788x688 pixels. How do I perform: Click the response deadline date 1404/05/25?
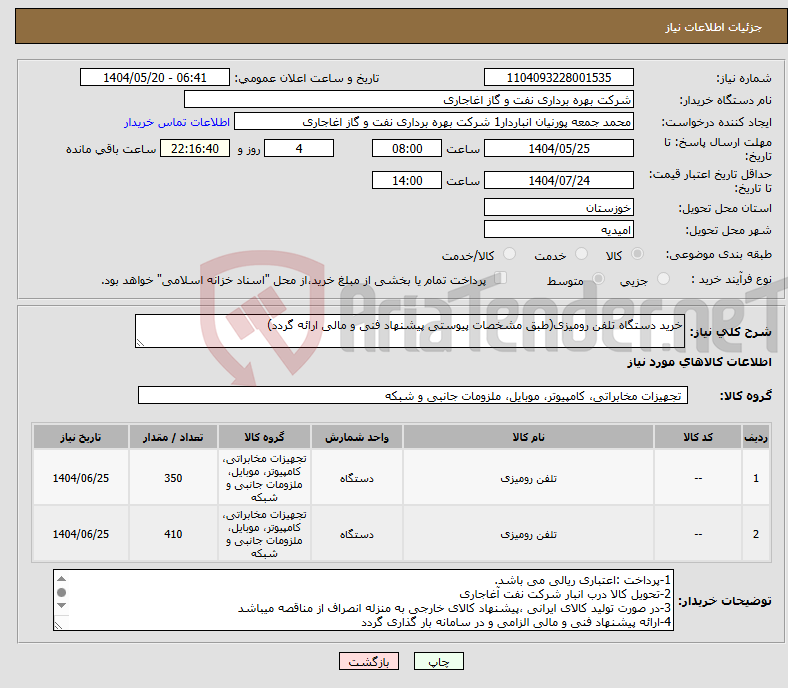click(x=558, y=148)
